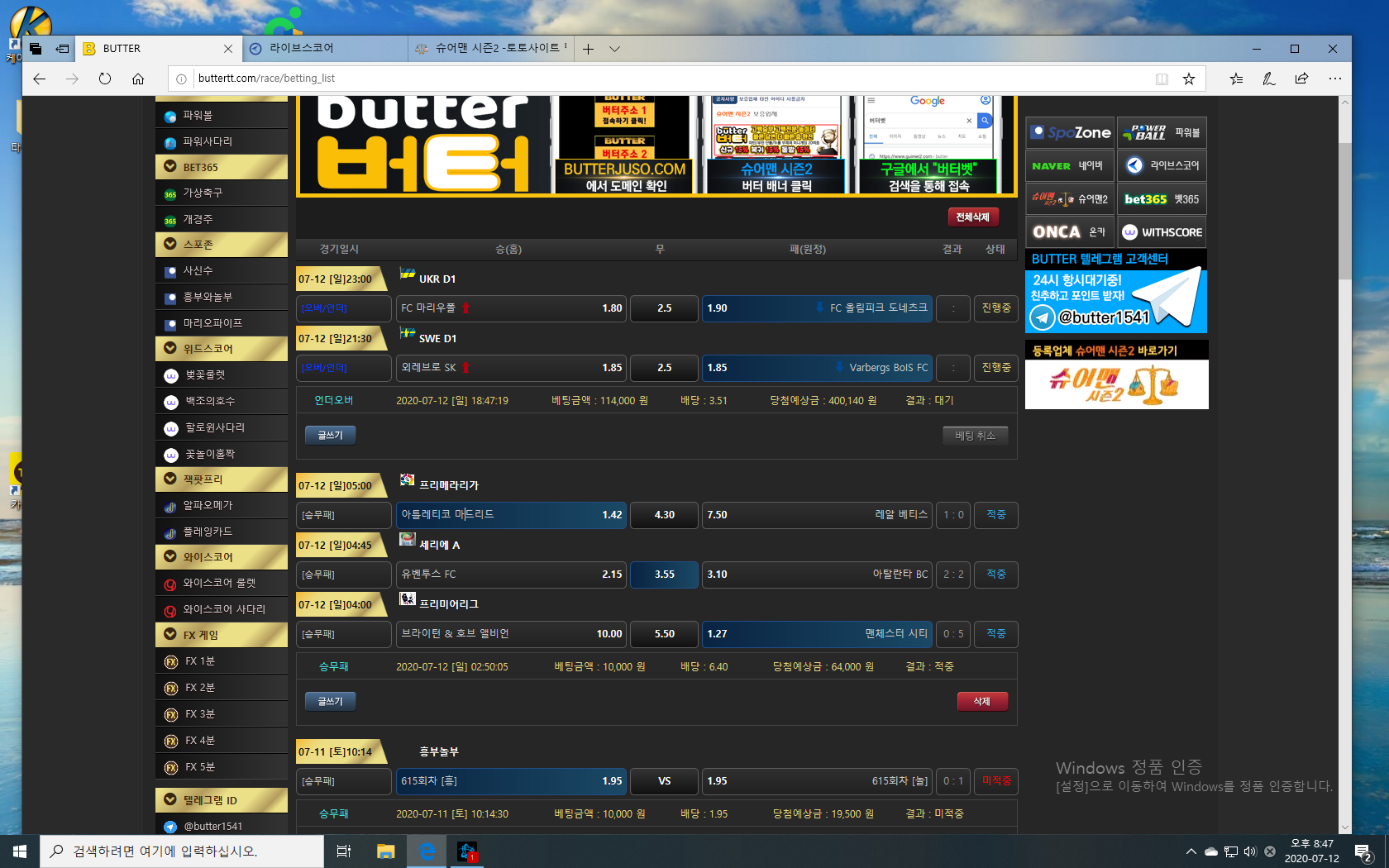Open Task View in taskbar

(344, 851)
